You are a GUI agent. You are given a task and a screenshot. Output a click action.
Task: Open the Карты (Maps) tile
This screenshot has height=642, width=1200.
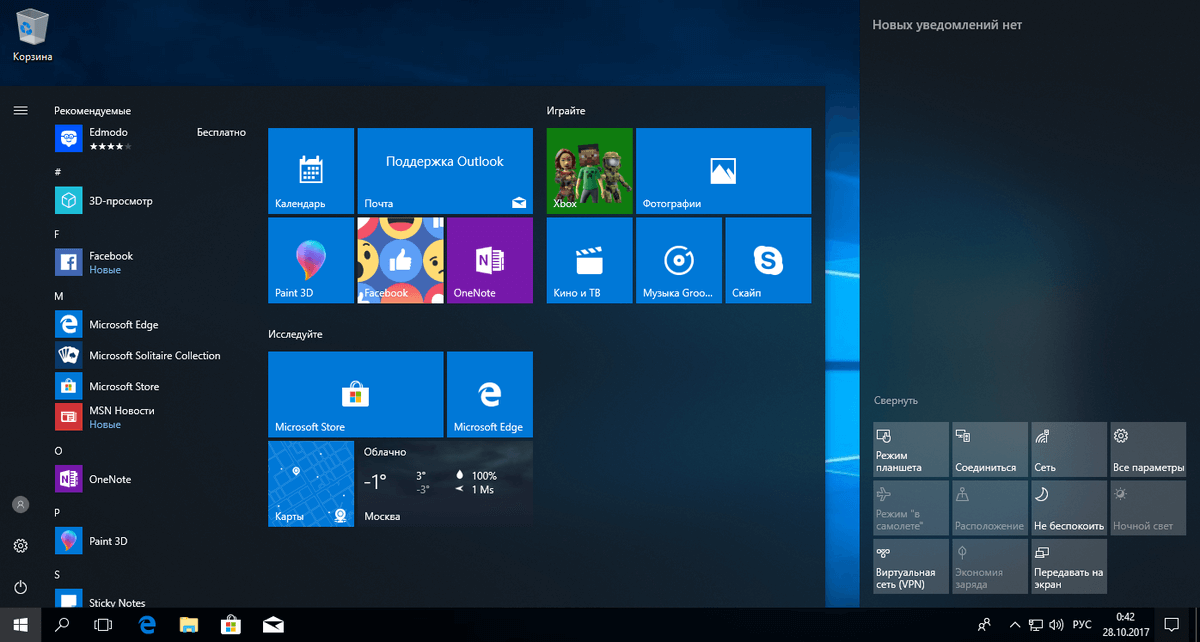310,484
